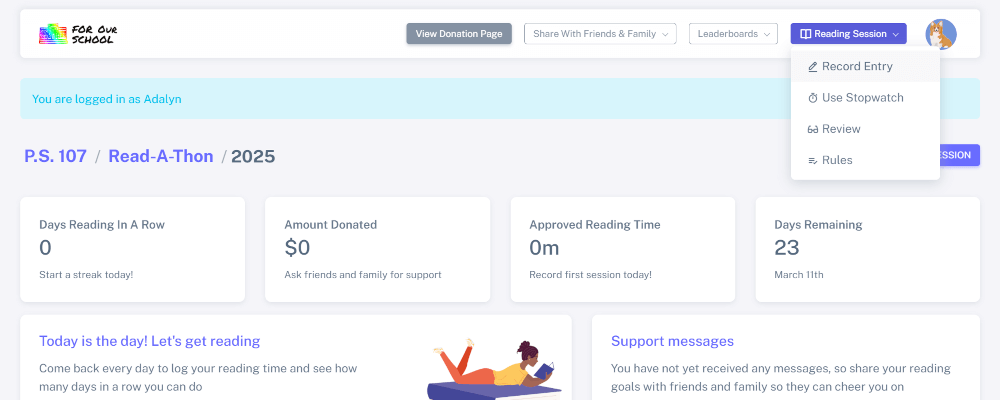Open the user avatar profile picture

coord(940,34)
